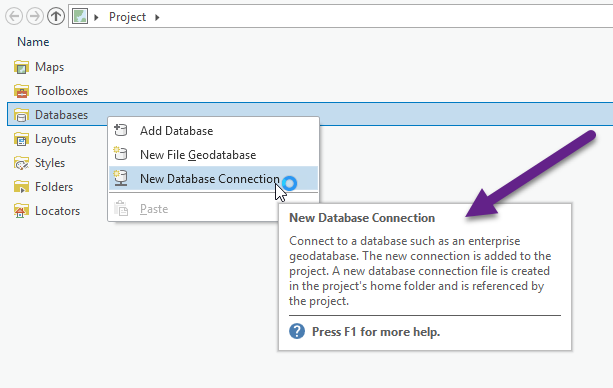
Task: Click the New Database Connection icon
Action: coord(121,178)
